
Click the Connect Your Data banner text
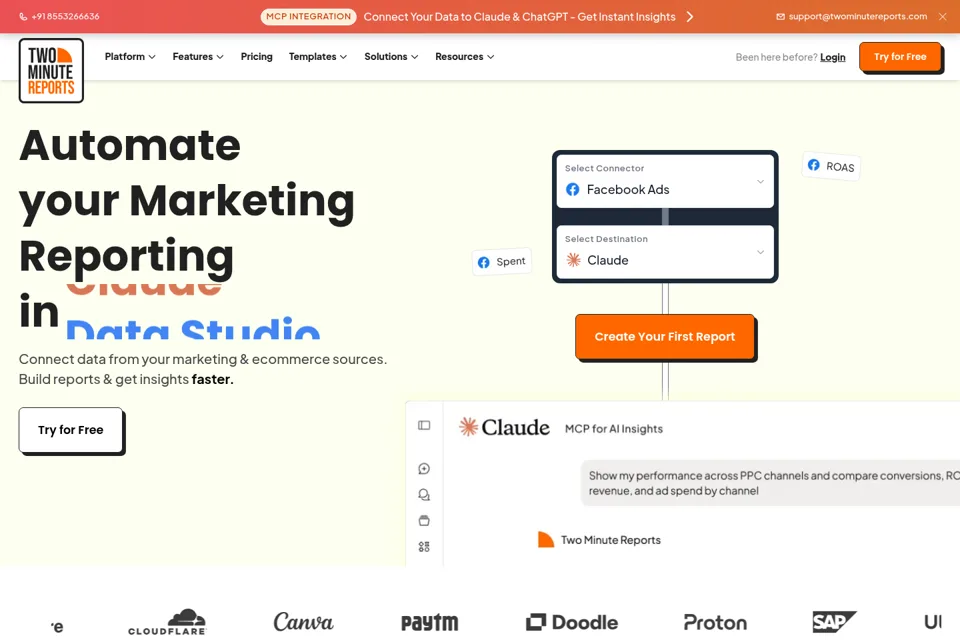(519, 17)
